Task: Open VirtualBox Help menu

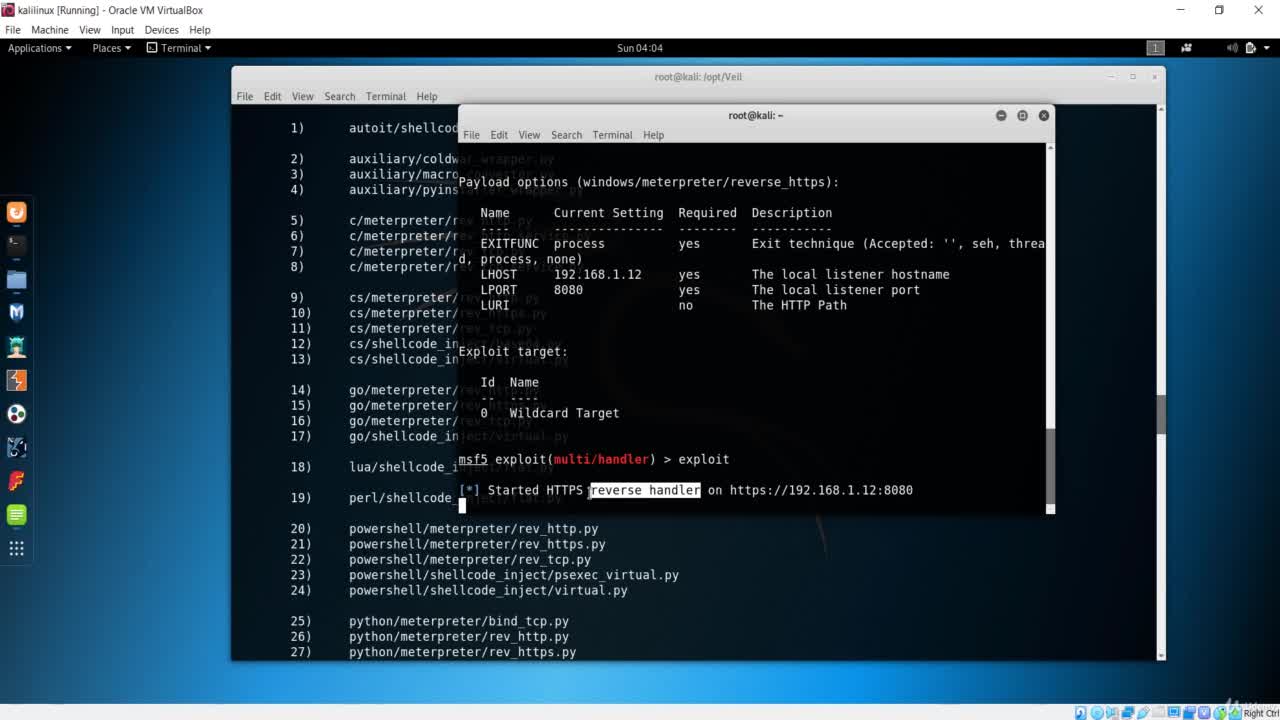Action: click(200, 30)
